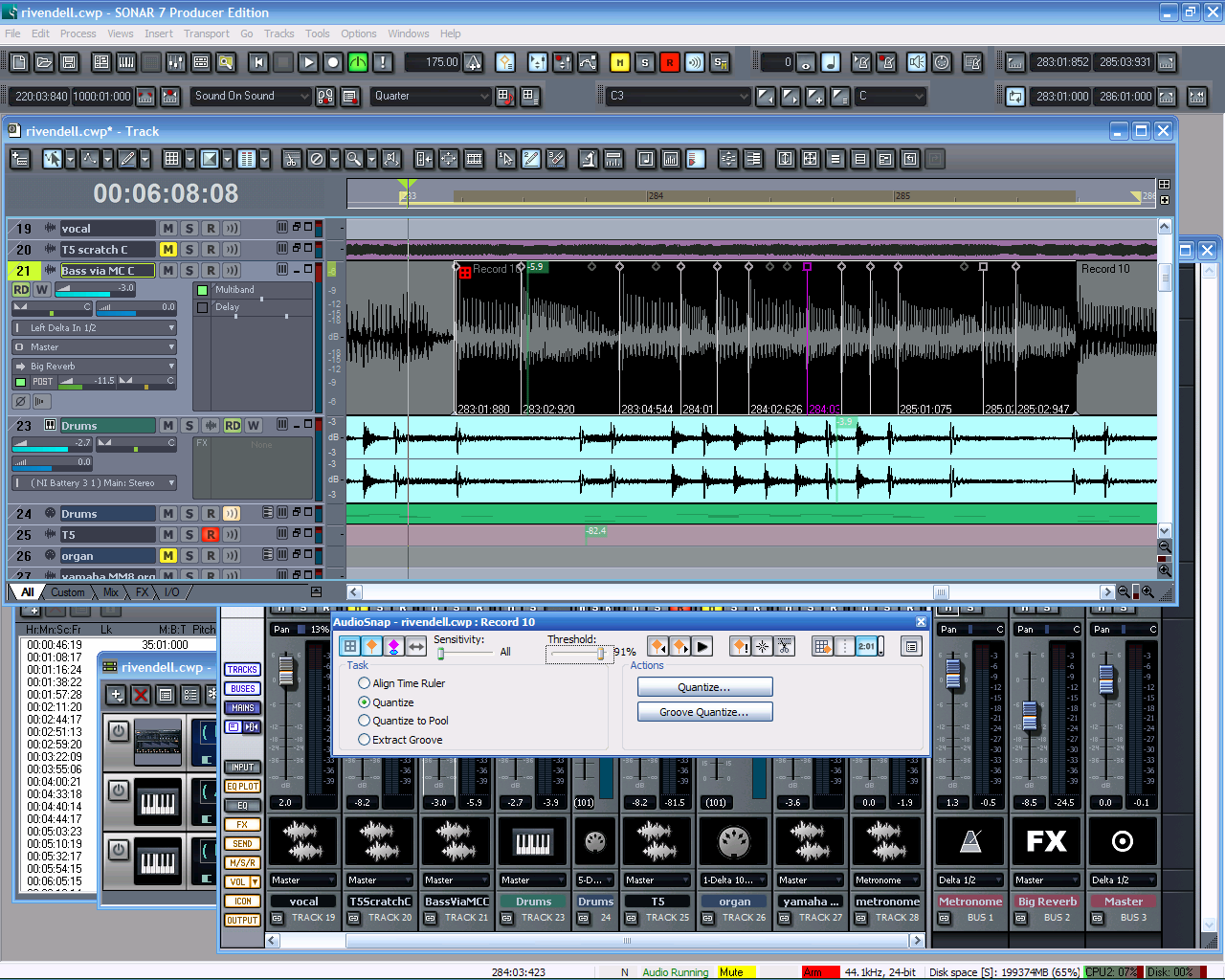
Task: Click the TRACKS button in the Console
Action: pyautogui.click(x=242, y=670)
